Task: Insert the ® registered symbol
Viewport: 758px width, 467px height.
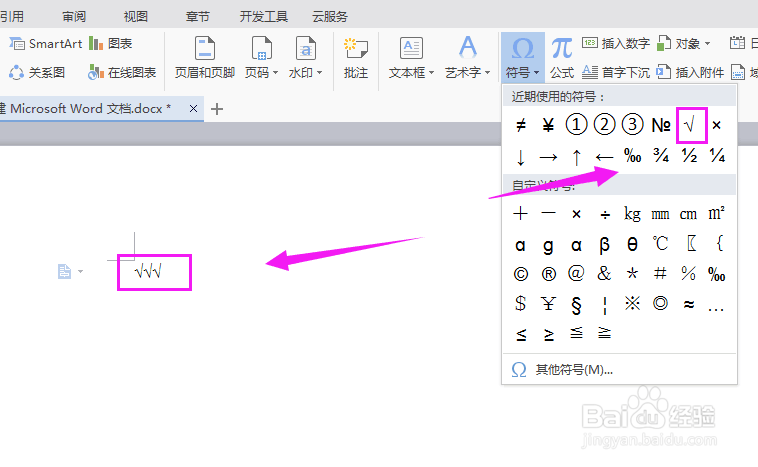Action: coord(548,274)
